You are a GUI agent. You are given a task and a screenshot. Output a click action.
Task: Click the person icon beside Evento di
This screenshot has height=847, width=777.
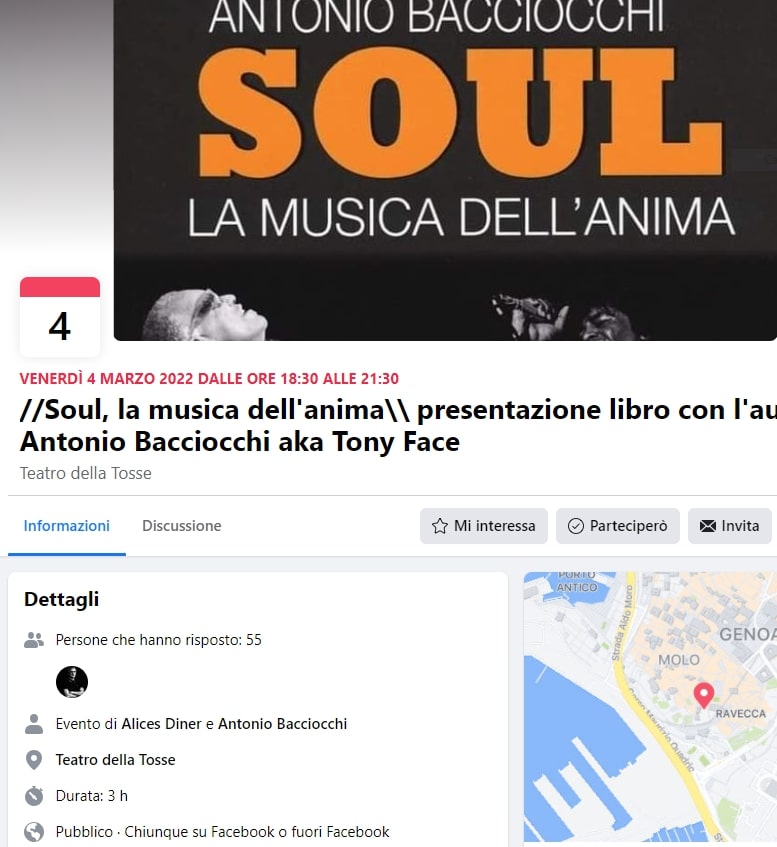click(x=34, y=724)
